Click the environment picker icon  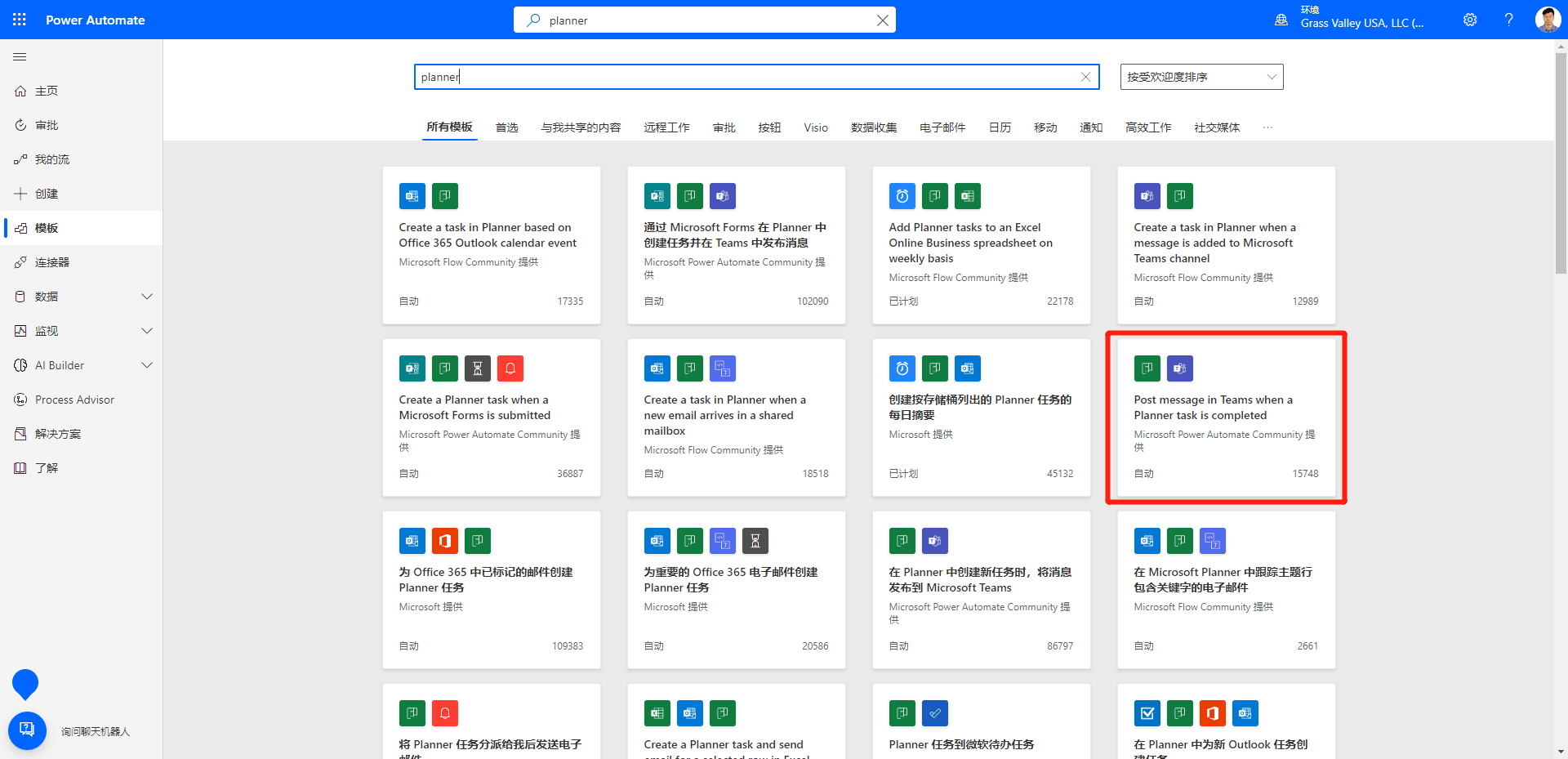pos(1281,20)
